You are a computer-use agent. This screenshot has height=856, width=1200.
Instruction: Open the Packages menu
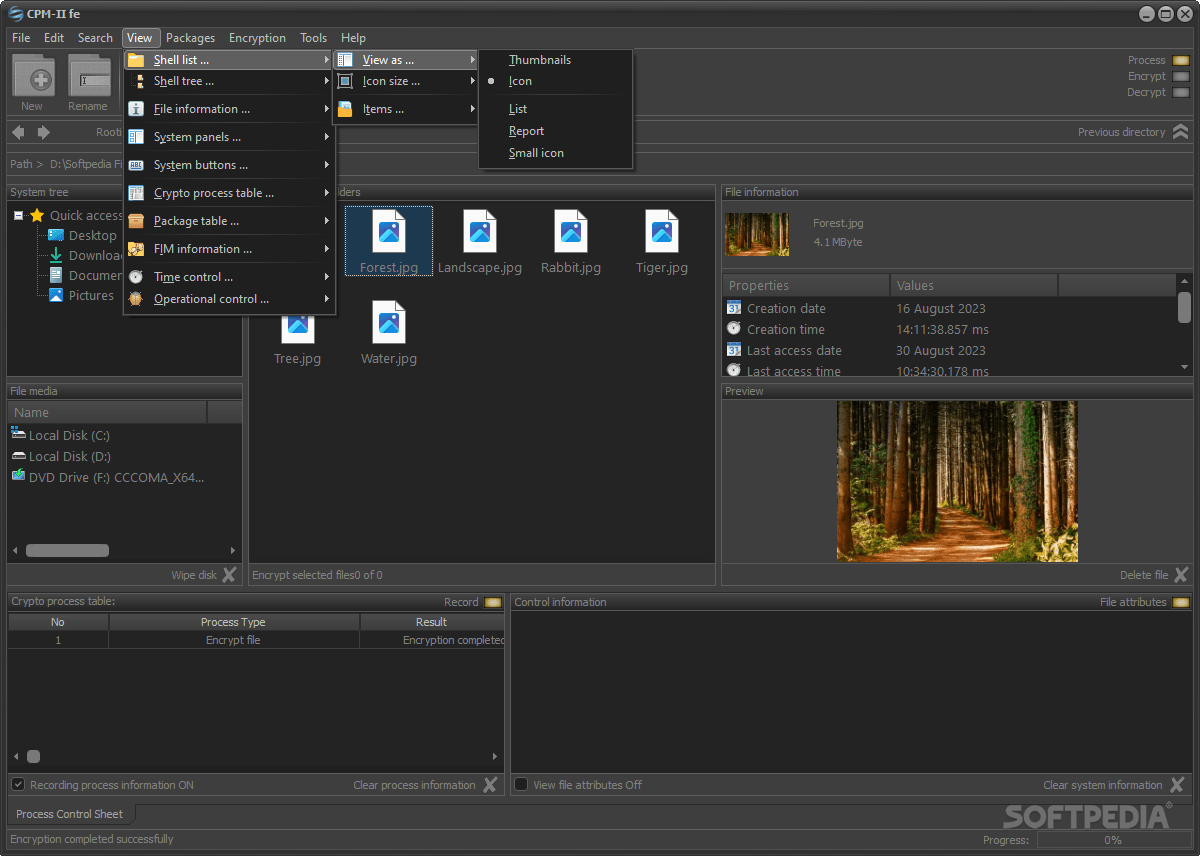tap(190, 38)
